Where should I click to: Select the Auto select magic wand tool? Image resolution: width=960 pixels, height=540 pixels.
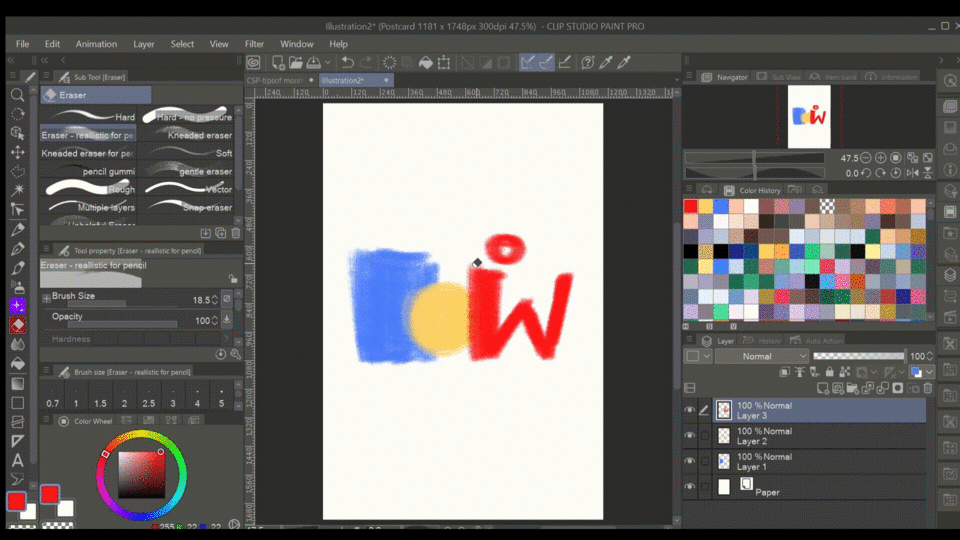[x=18, y=190]
